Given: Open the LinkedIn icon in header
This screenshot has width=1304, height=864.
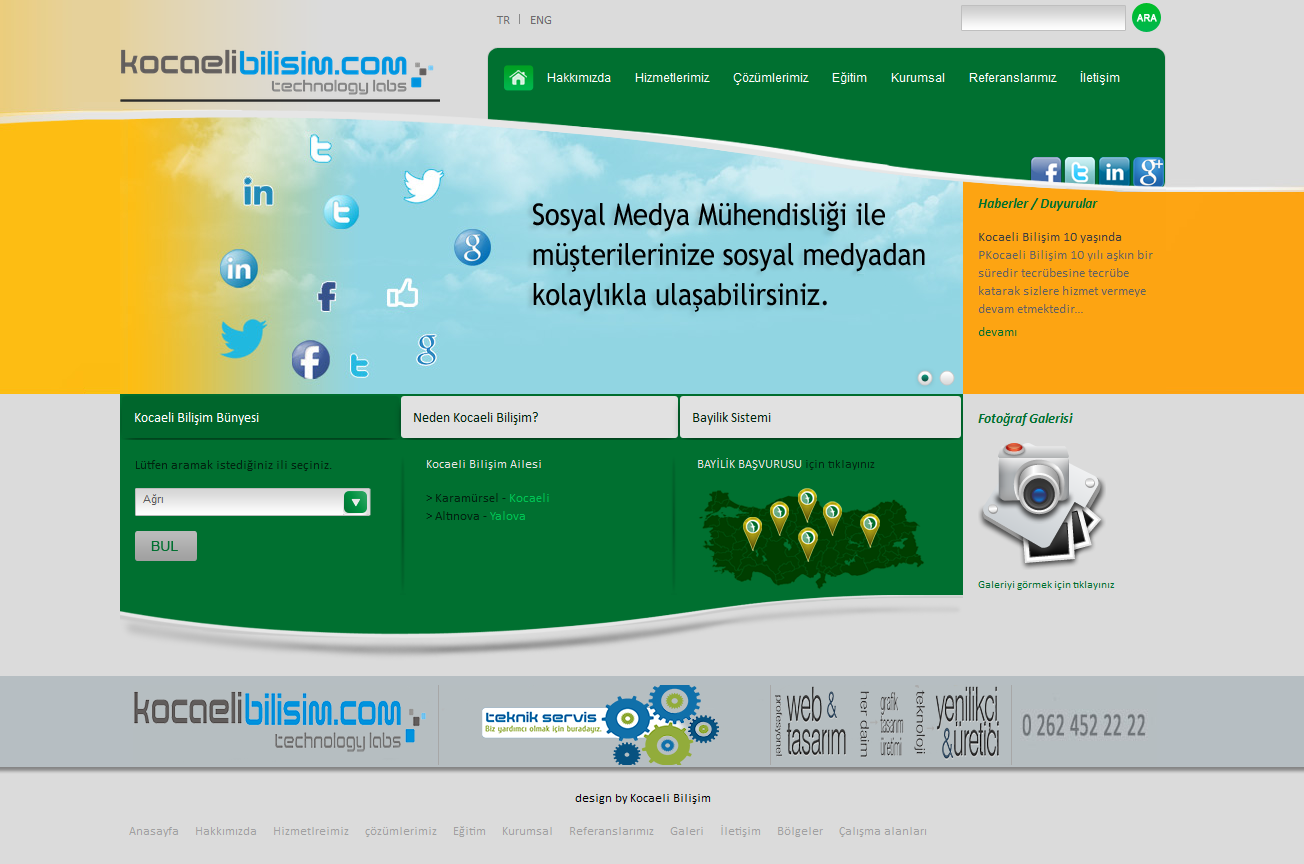Looking at the screenshot, I should (1114, 172).
